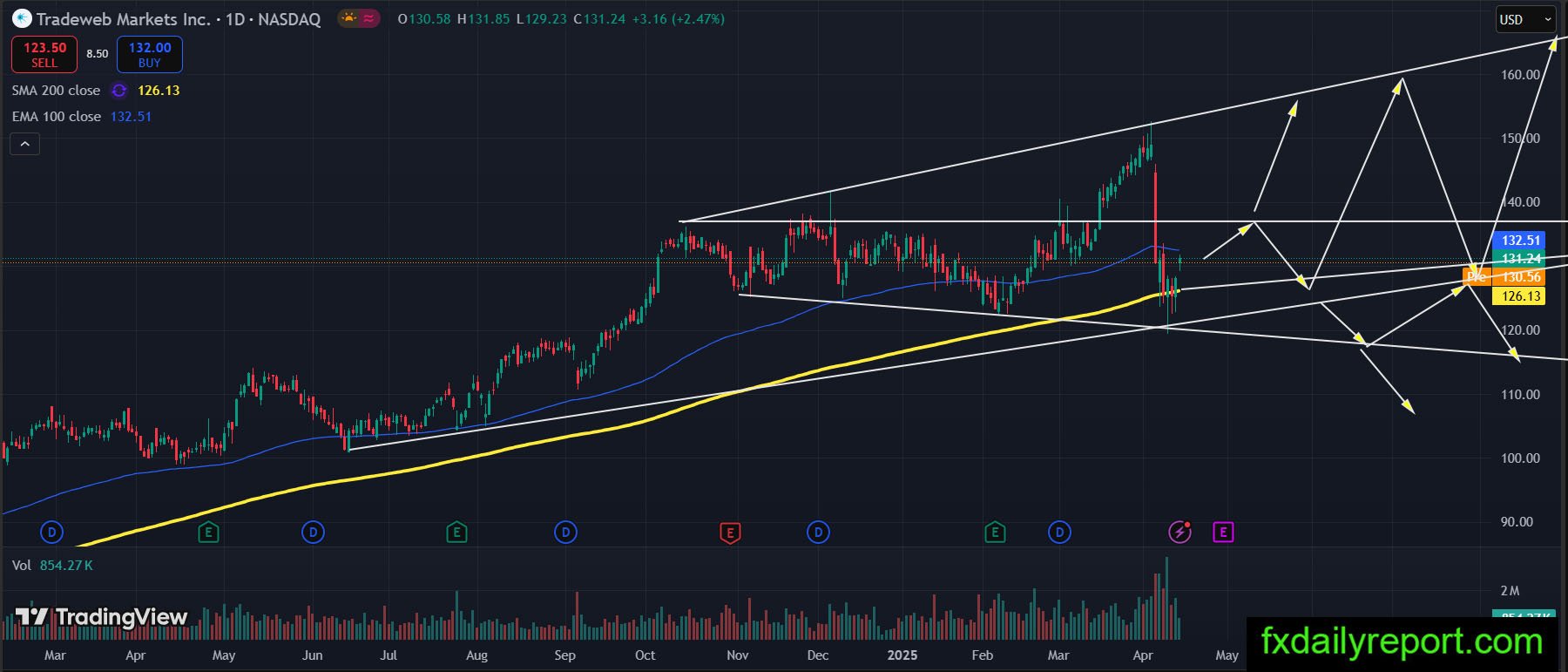Open the dividend marker above June 2024
This screenshot has height=672, width=1568.
pos(313,532)
